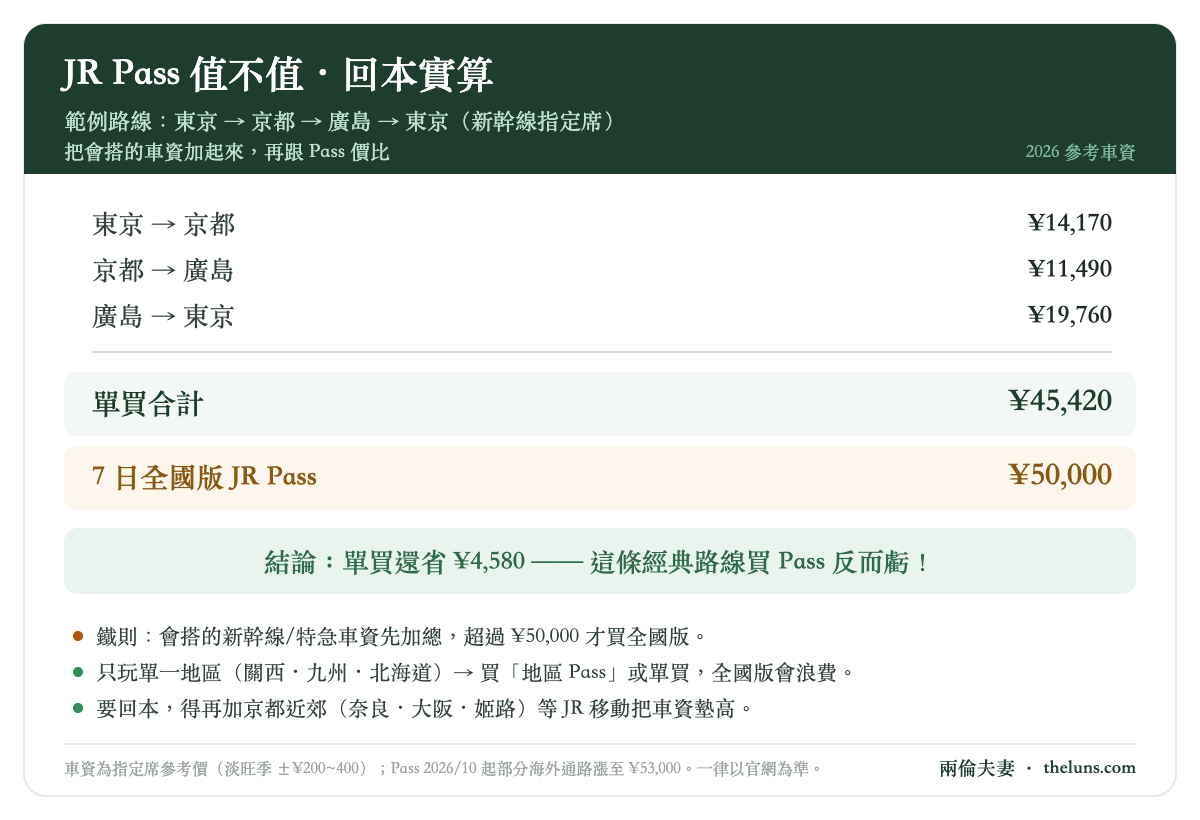1200x820 pixels.
Task: Select the tip line starting '只玩單一地區'
Action: (477, 673)
